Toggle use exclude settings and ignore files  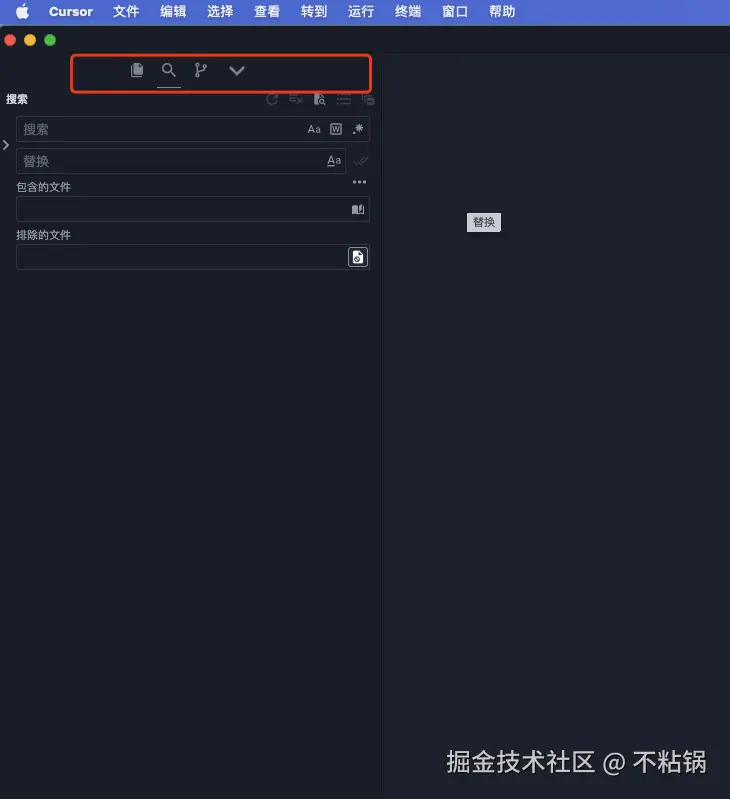(358, 257)
